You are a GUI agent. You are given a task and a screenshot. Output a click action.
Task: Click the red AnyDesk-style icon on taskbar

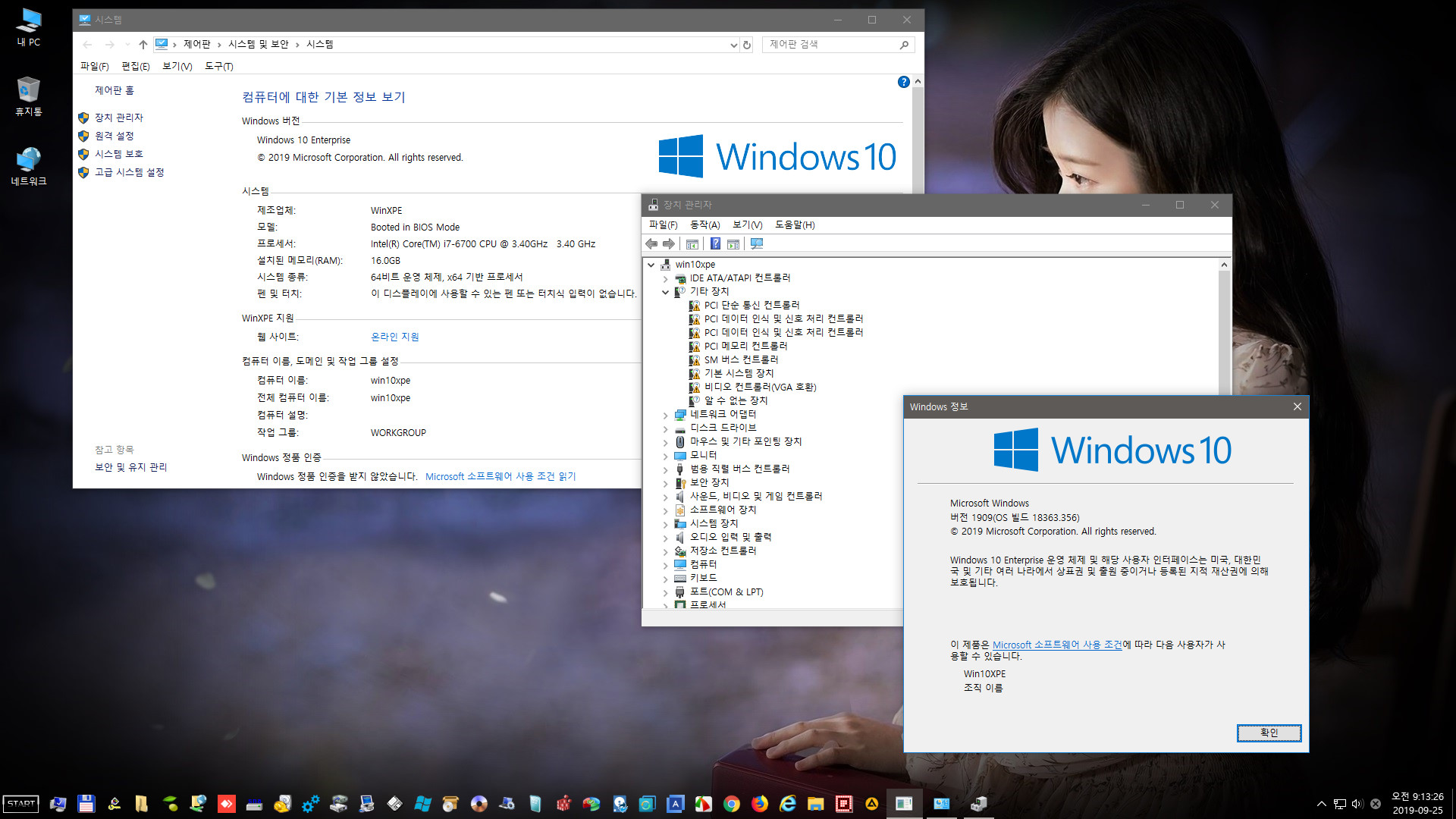pos(226,804)
